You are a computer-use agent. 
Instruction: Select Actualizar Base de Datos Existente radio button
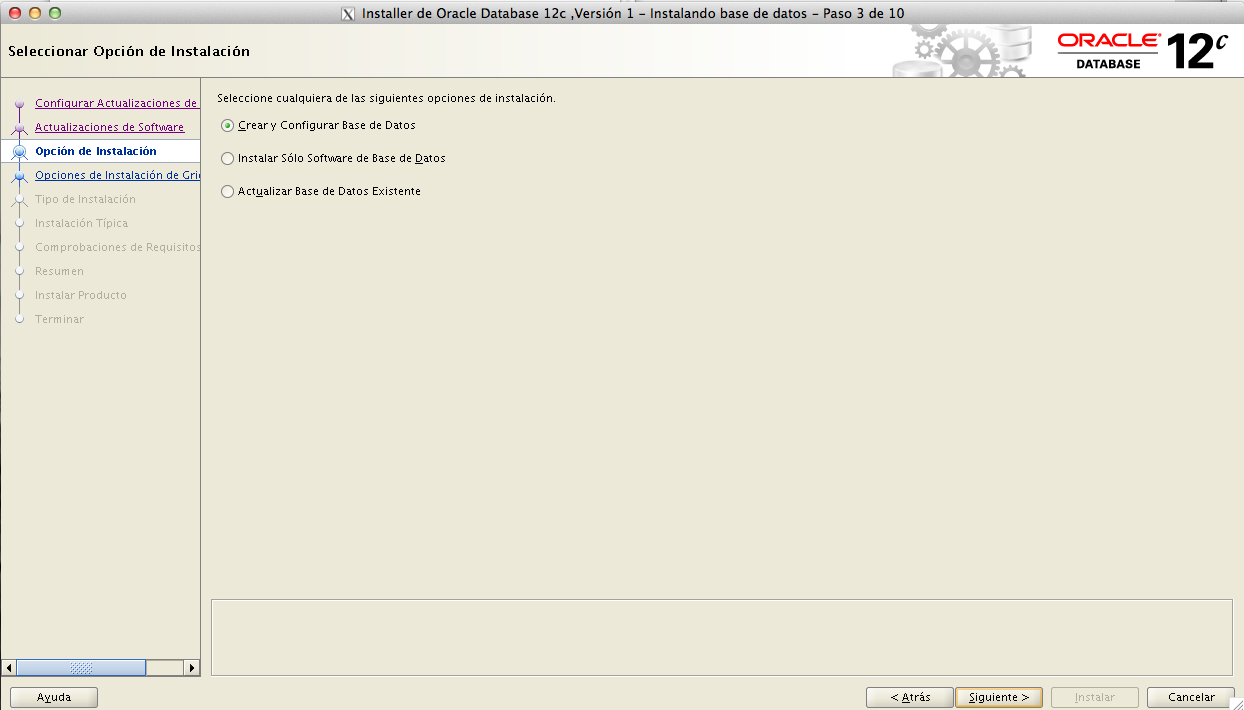(x=228, y=192)
